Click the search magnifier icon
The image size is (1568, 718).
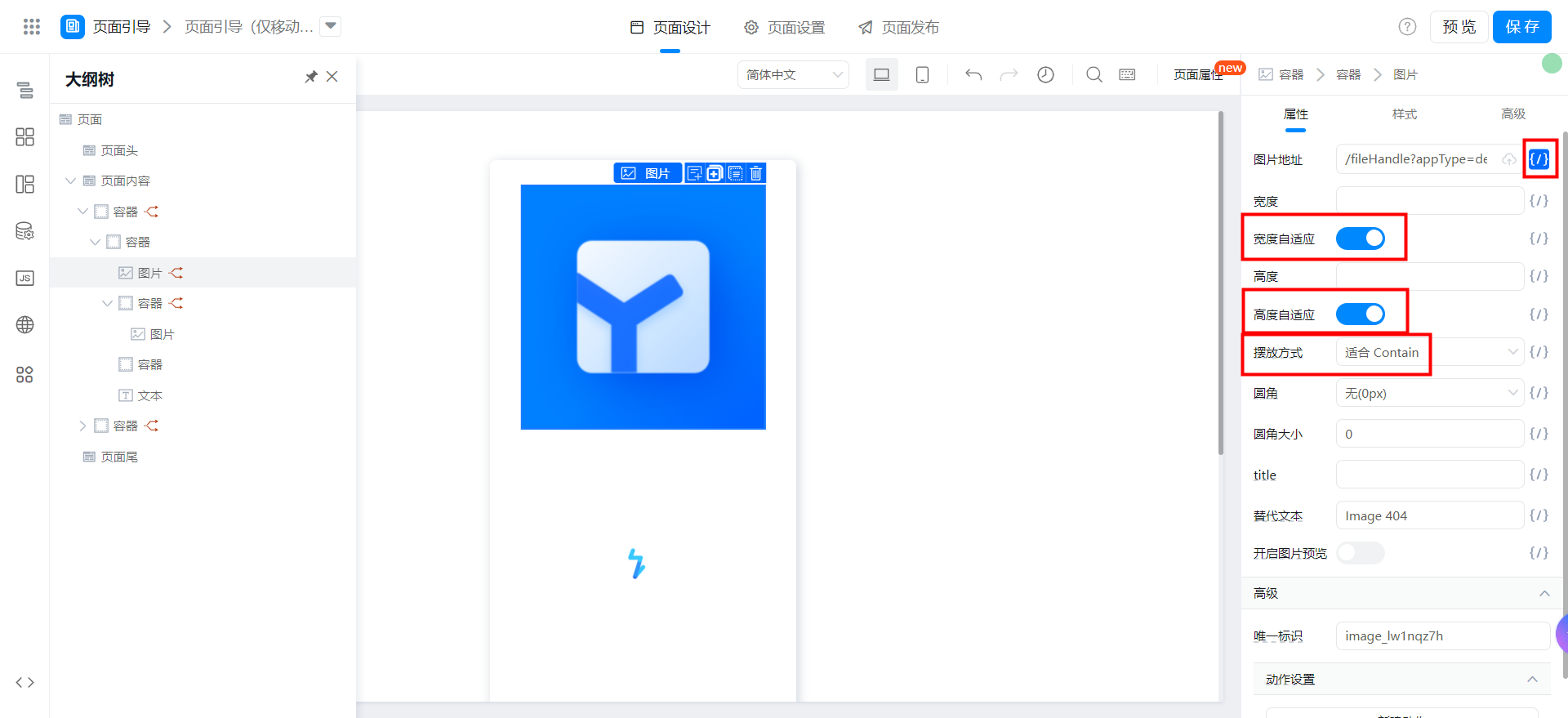[x=1094, y=74]
